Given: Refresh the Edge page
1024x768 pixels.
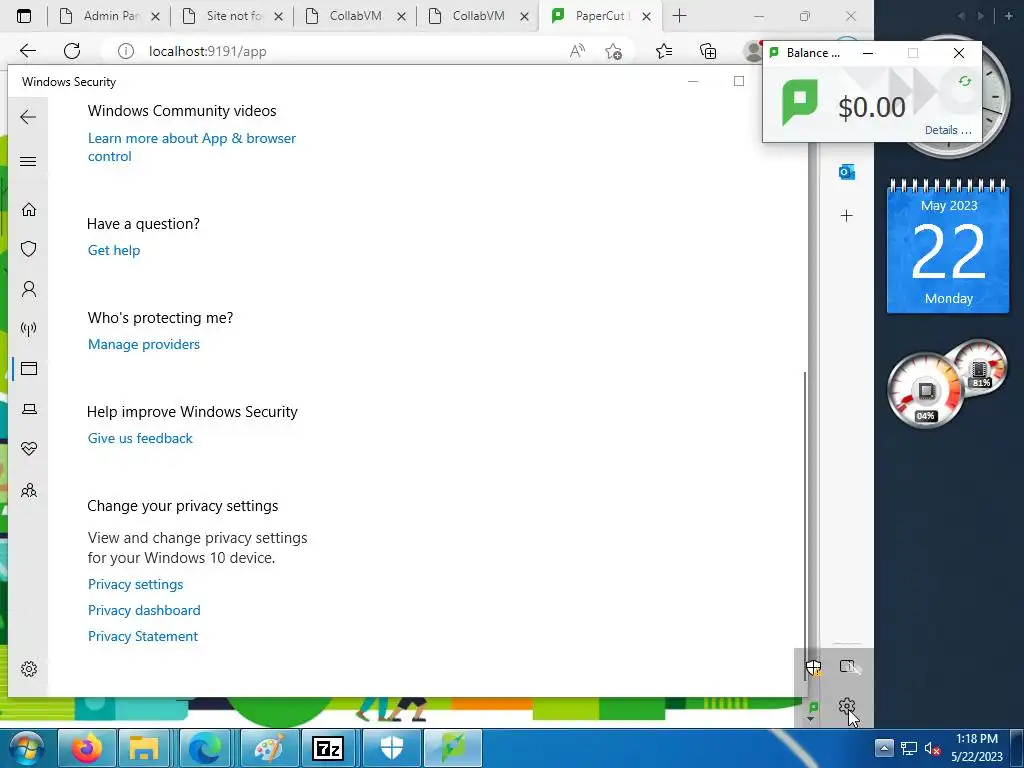Looking at the screenshot, I should pyautogui.click(x=72, y=51).
